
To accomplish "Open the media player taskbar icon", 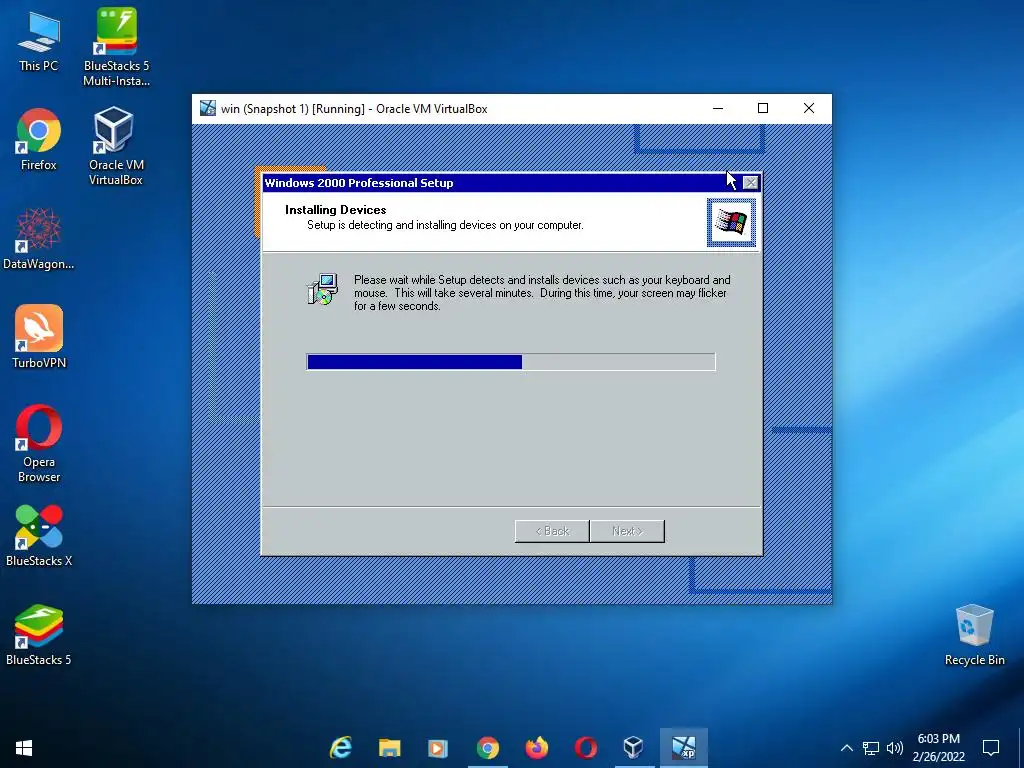I will [438, 748].
